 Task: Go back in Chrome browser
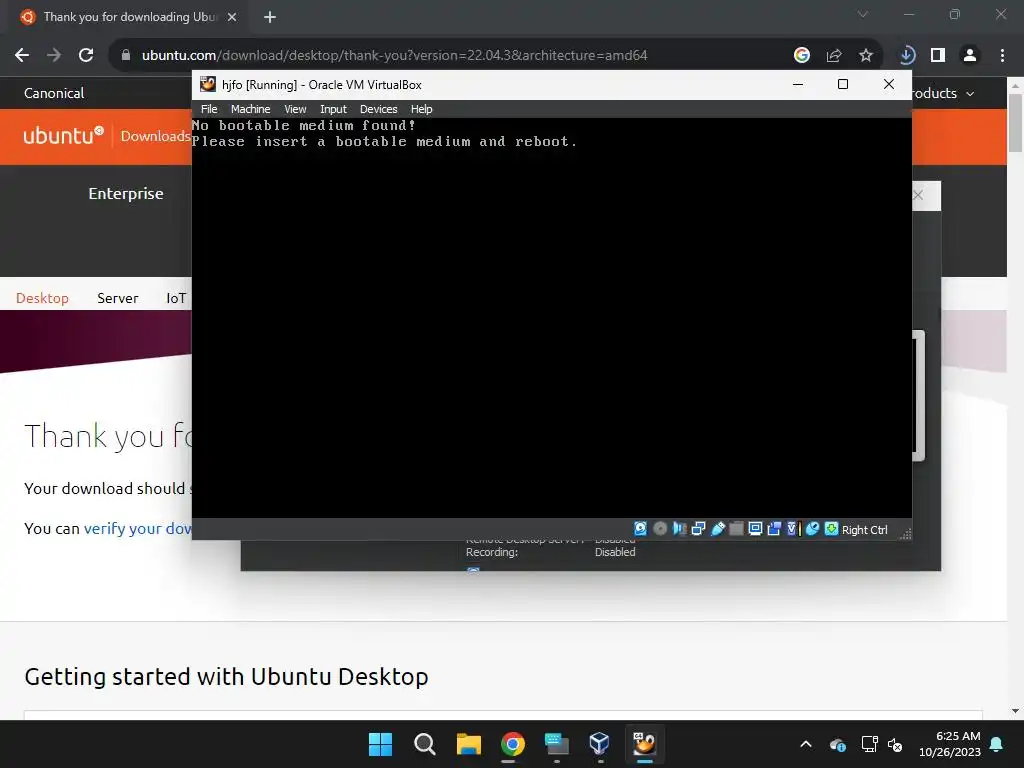click(x=22, y=56)
